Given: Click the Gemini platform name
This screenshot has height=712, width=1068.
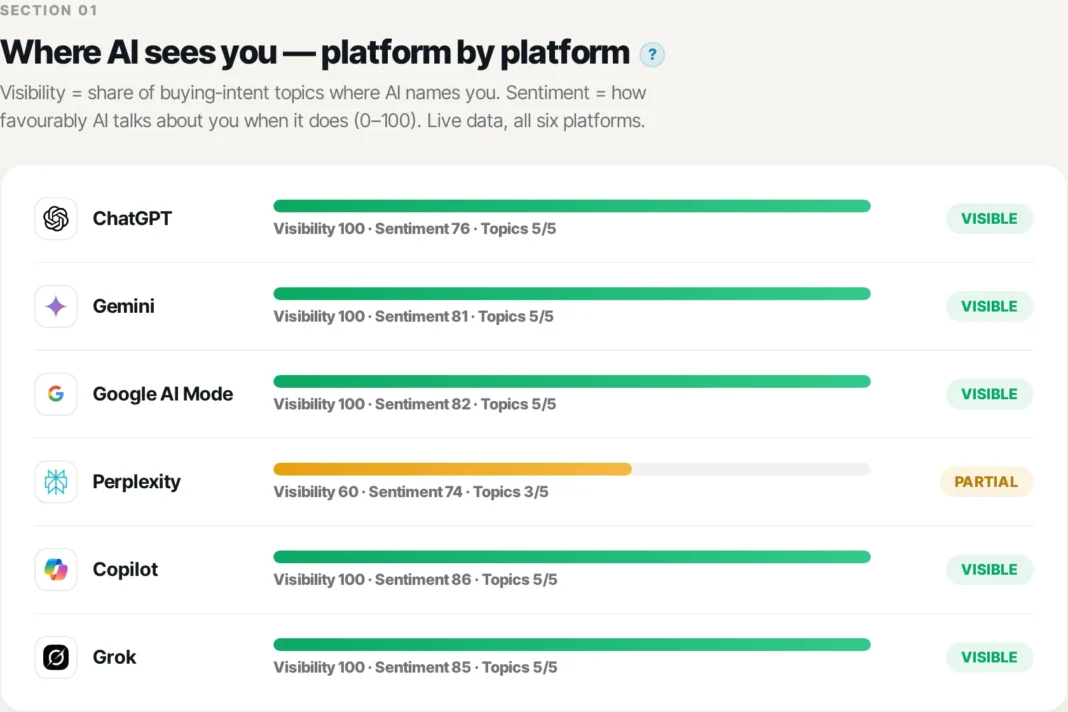Looking at the screenshot, I should 123,307.
